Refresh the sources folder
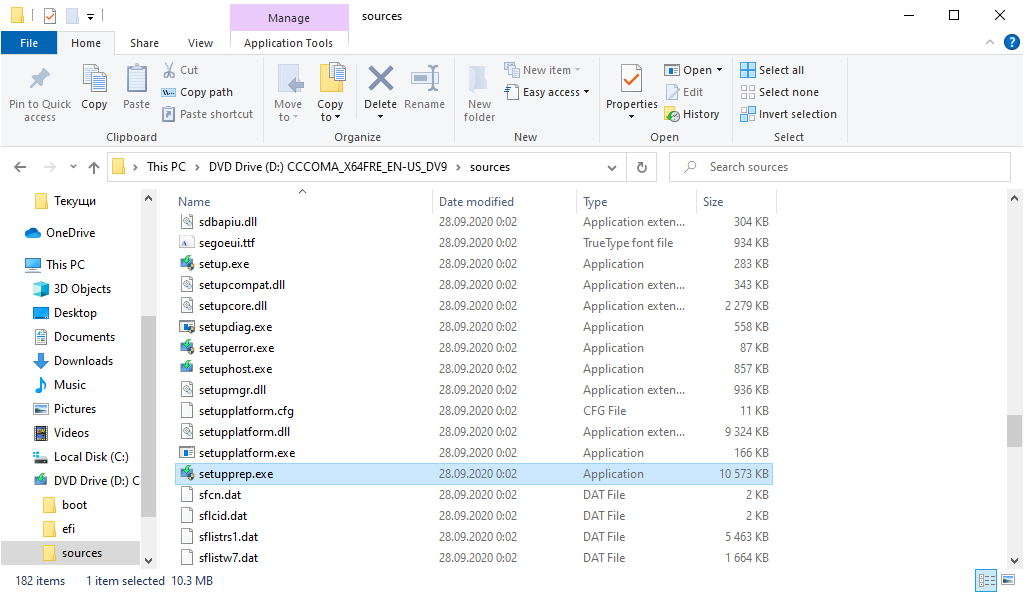This screenshot has width=1024, height=593. (x=642, y=168)
